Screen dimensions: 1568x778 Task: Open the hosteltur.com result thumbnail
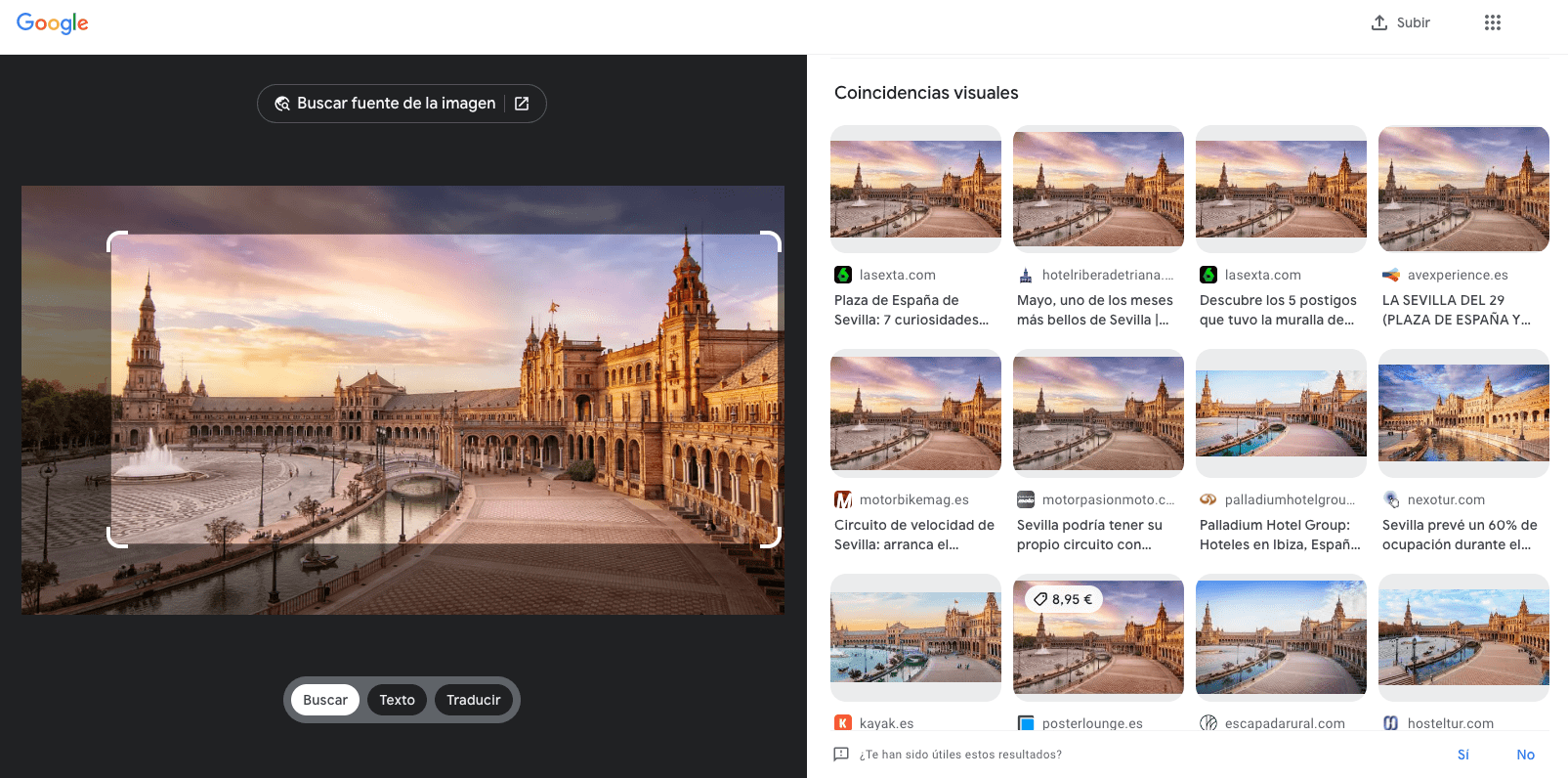pos(1463,637)
